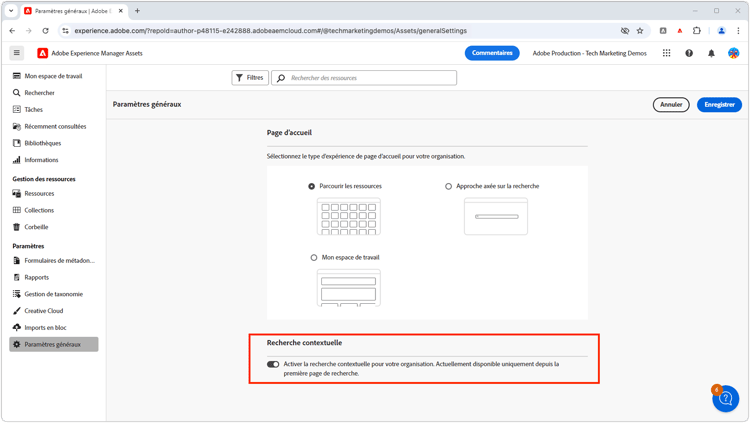Image resolution: width=750 pixels, height=423 pixels.
Task: Click the Creative Cloud brush icon
Action: coord(17,311)
